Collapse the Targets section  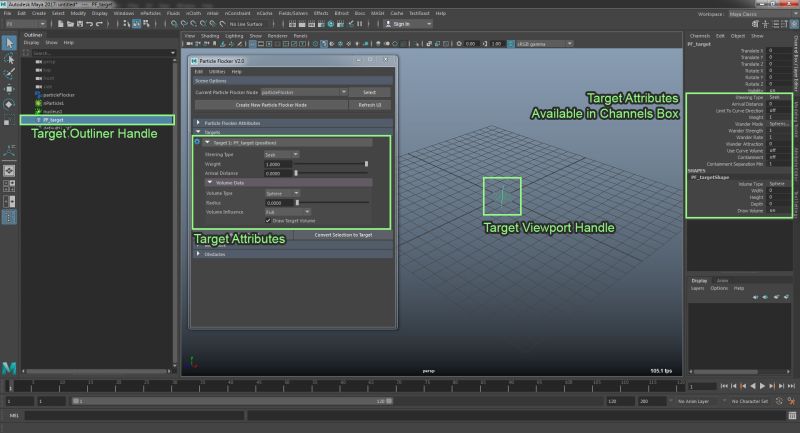(x=198, y=132)
